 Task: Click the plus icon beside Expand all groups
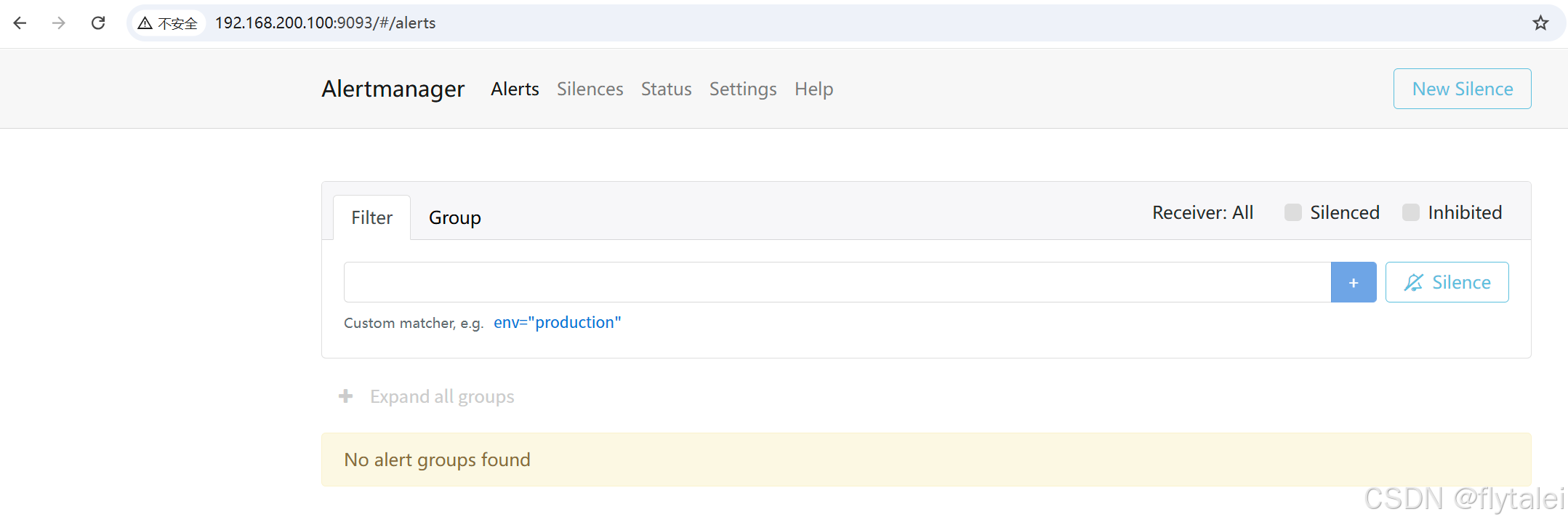[346, 396]
